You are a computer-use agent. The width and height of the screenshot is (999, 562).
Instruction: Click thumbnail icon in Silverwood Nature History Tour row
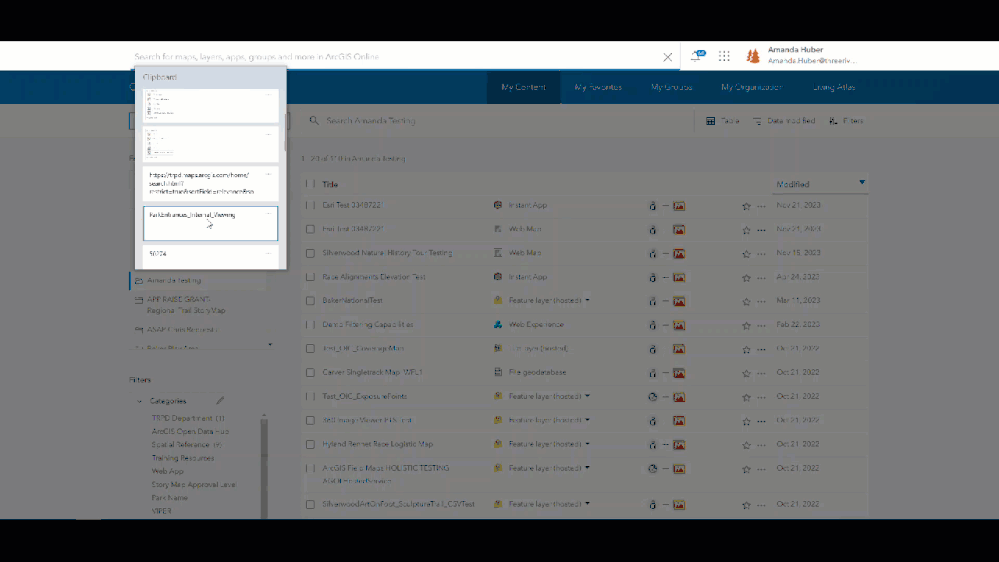[679, 254]
